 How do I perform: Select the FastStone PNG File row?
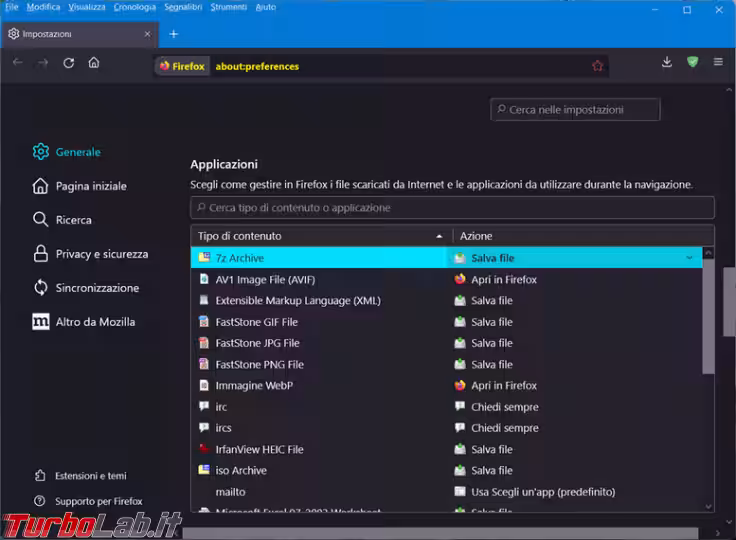[x=446, y=364]
